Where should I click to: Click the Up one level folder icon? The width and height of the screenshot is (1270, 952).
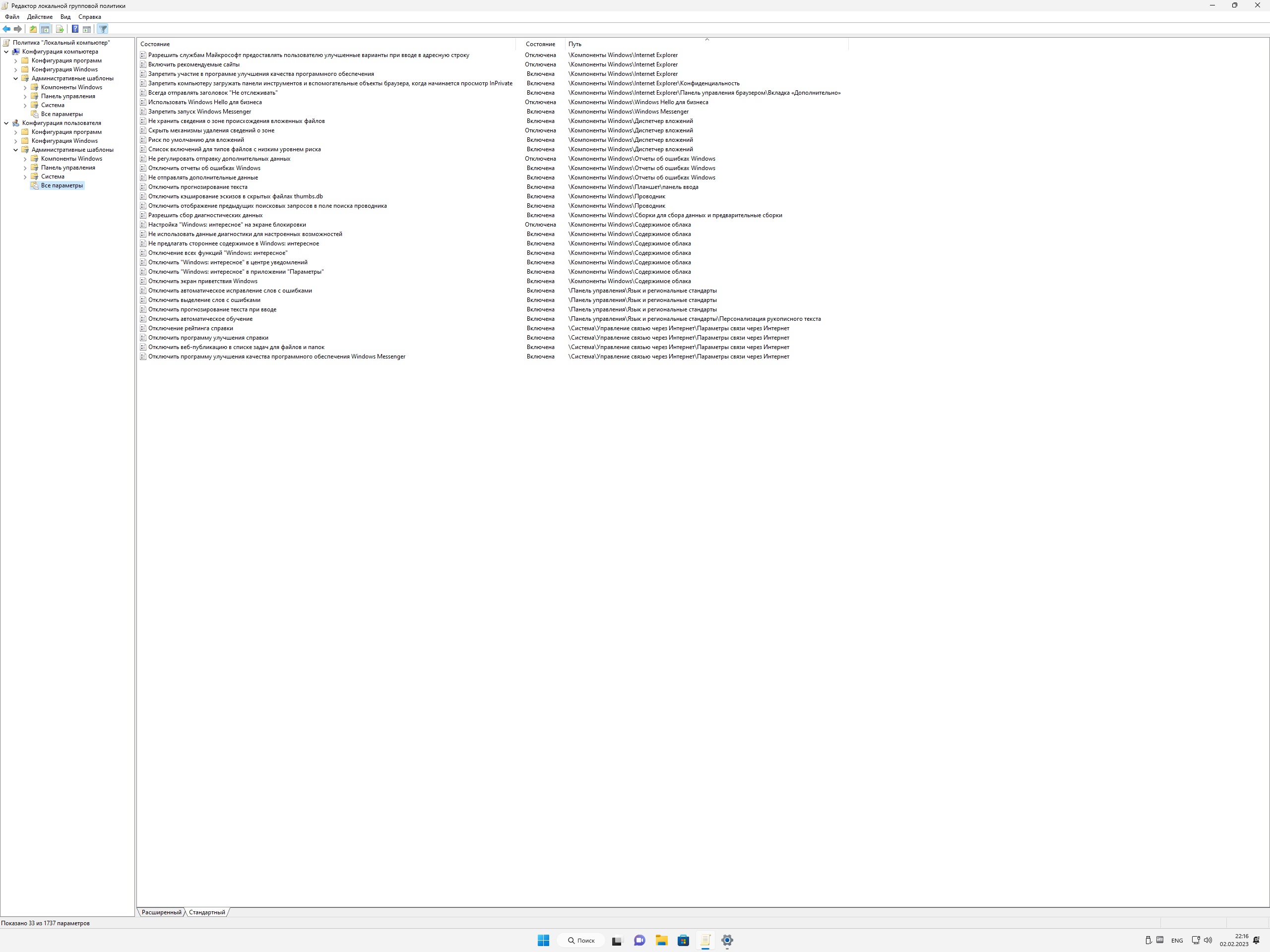[x=33, y=29]
